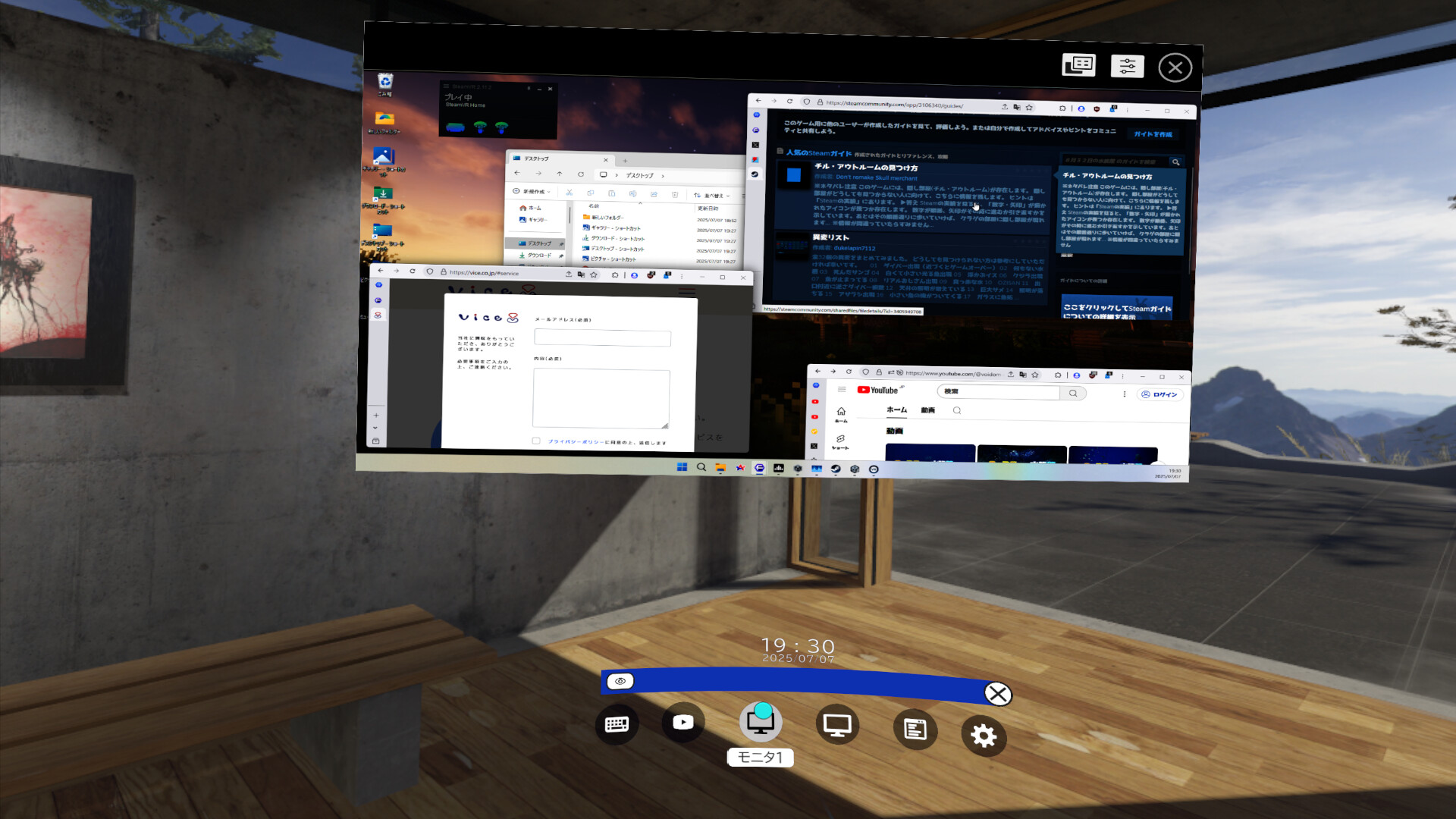Screen dimensions: 1456x819
Task: Click the adjustment sliders icon above the screen
Action: click(1127, 67)
